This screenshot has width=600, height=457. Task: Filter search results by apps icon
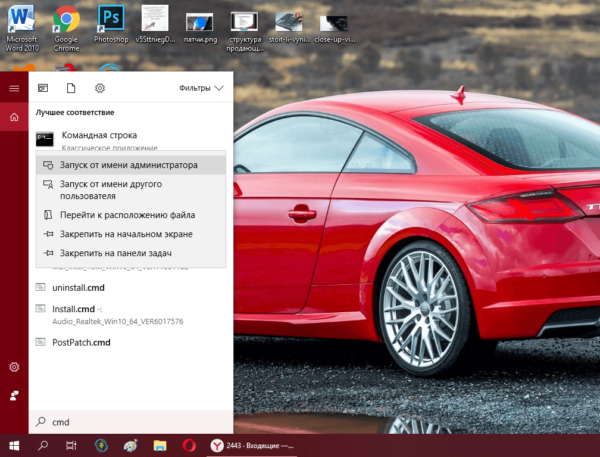coord(43,88)
